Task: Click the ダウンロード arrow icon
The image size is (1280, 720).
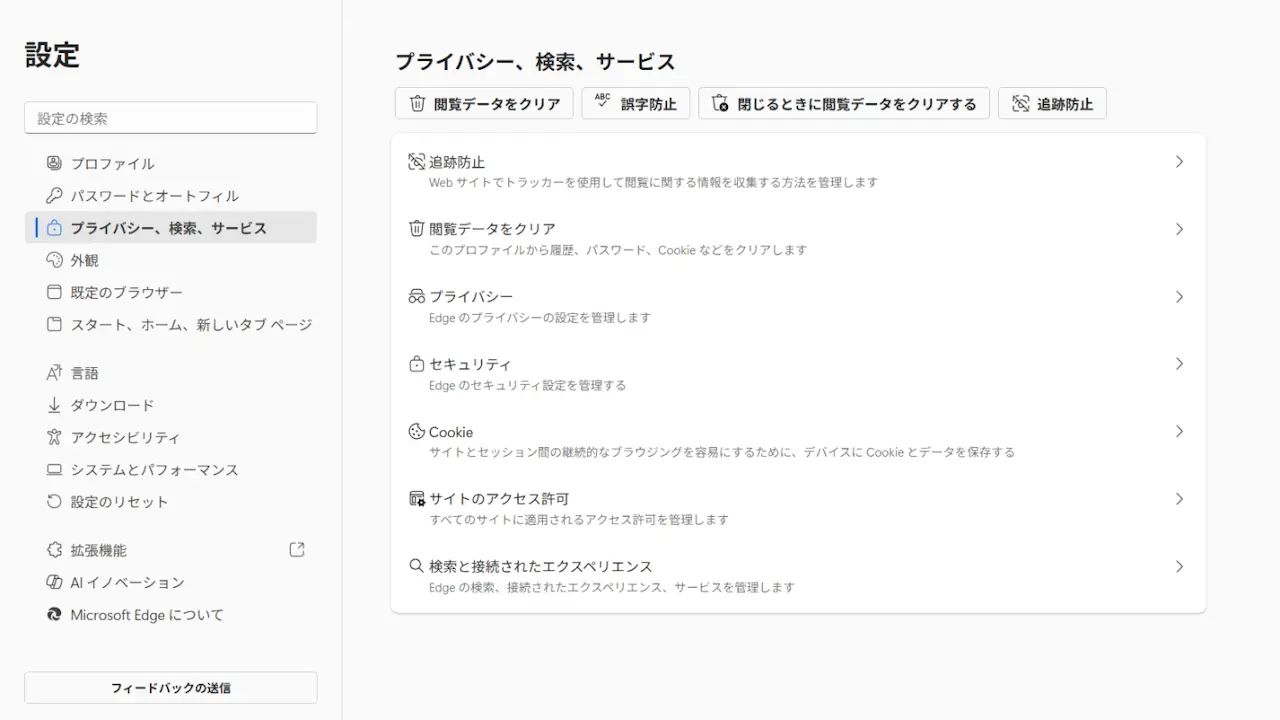Action: click(54, 405)
